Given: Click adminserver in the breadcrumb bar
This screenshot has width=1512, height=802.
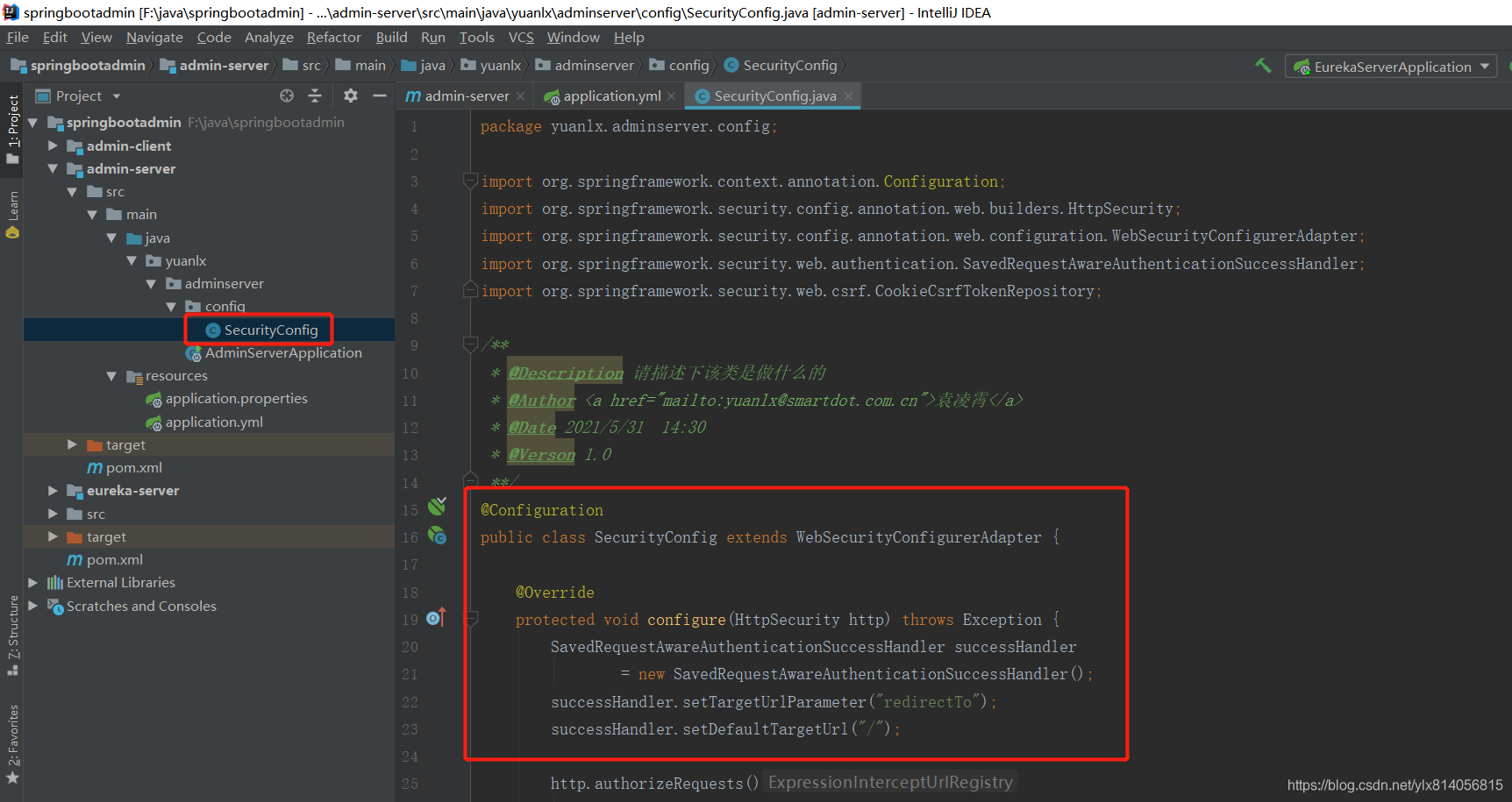Looking at the screenshot, I should coord(594,65).
